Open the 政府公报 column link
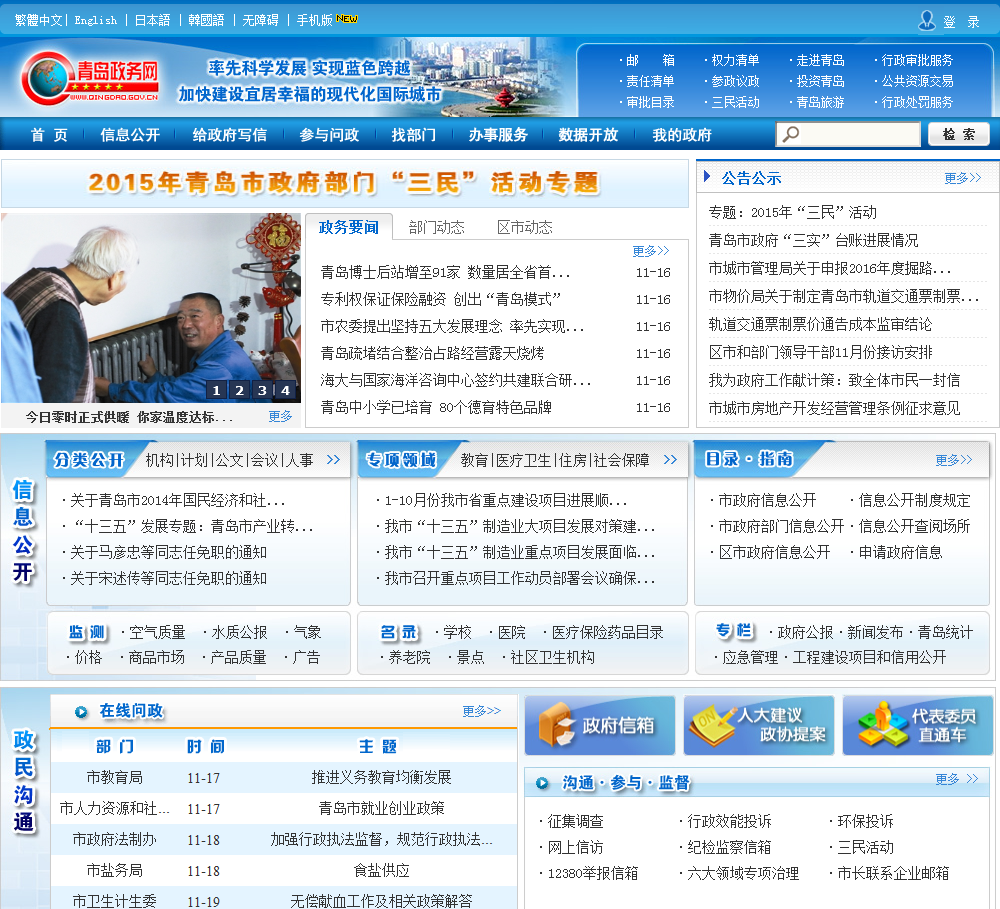 (805, 632)
